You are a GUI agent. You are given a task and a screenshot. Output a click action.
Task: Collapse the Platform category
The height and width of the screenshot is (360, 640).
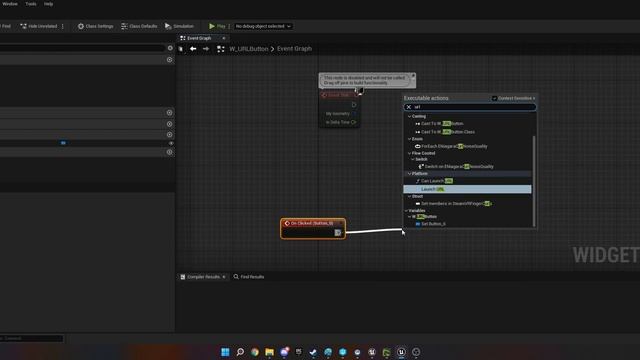pos(409,174)
